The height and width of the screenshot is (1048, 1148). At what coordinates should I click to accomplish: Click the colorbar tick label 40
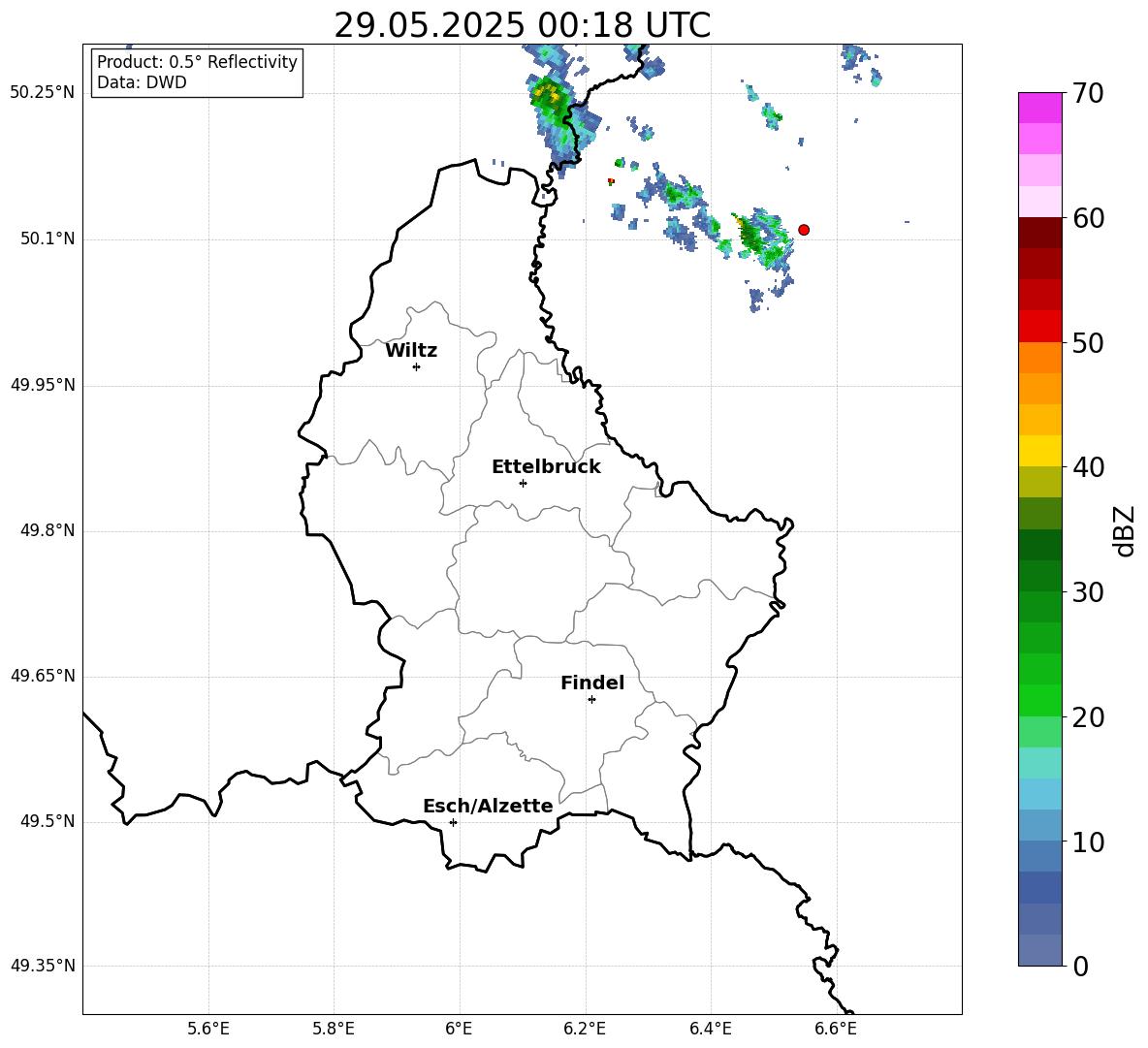1088,467
